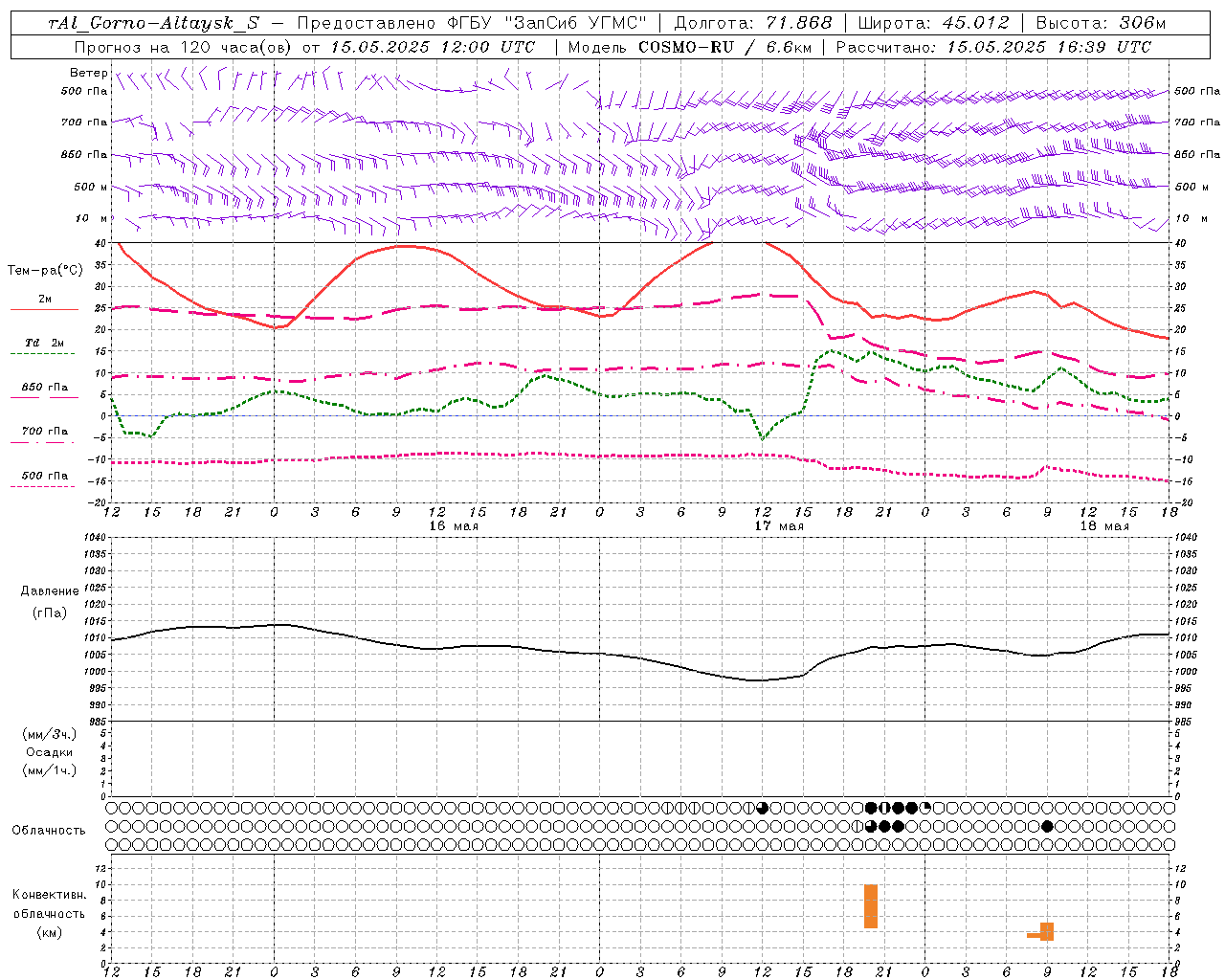Image resolution: width=1225 pixels, height=980 pixels.
Task: Click the station name rAl_Gorno-Altaysk_S
Action: click(x=153, y=23)
